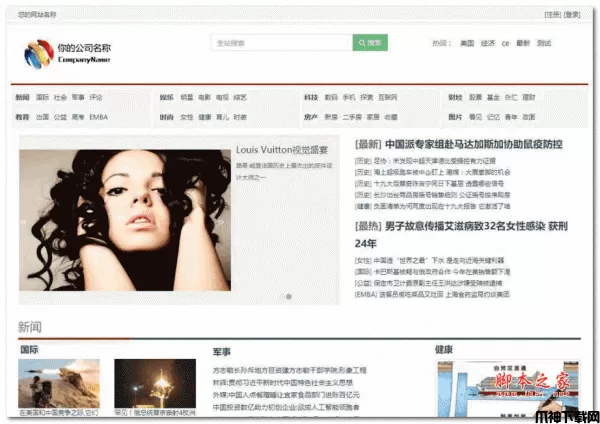This screenshot has width=600, height=424.
Task: Click the 新闻 section heading
Action: (29, 327)
